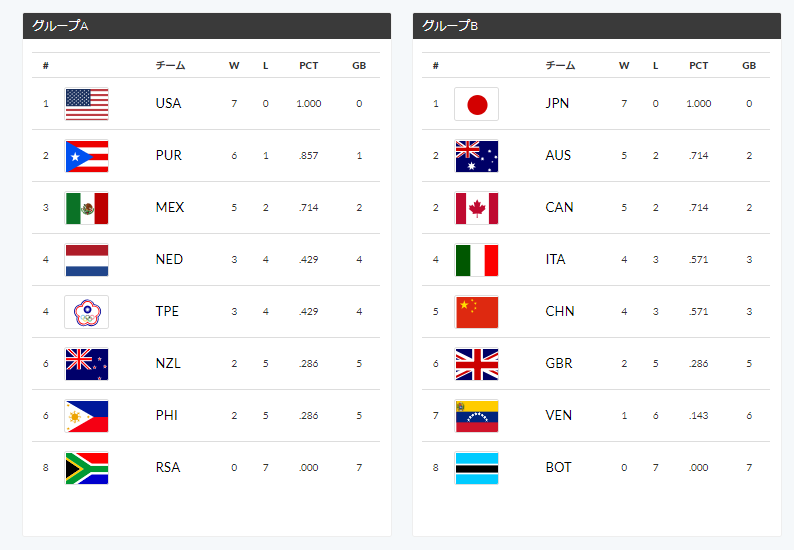Click the PHI team name
794x550 pixels.
(x=167, y=415)
